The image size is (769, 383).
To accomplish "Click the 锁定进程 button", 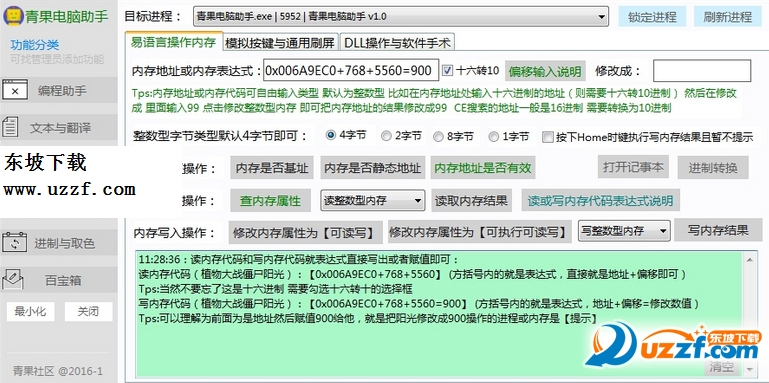I will click(x=652, y=17).
